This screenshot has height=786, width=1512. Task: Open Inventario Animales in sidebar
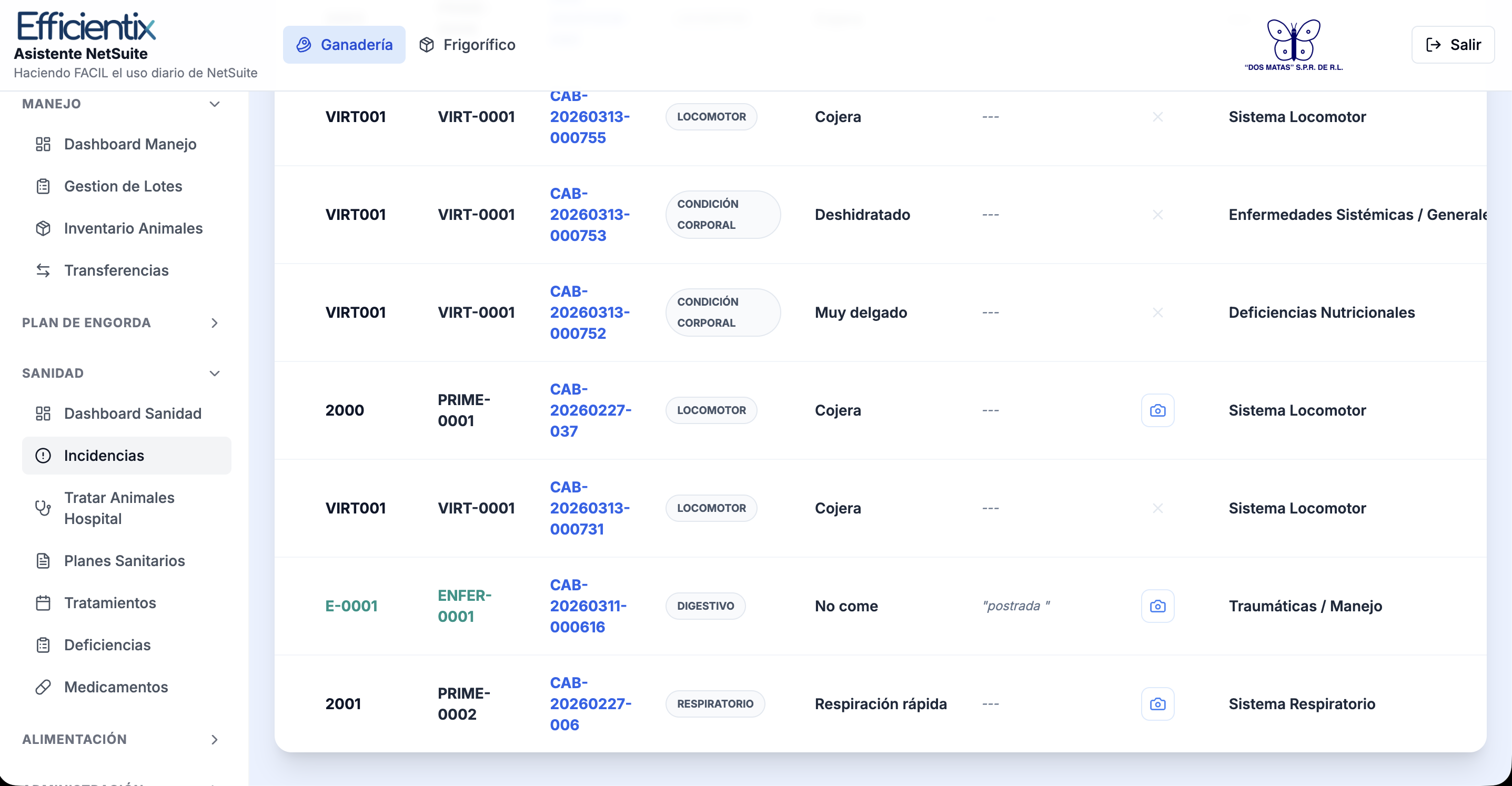click(x=126, y=228)
